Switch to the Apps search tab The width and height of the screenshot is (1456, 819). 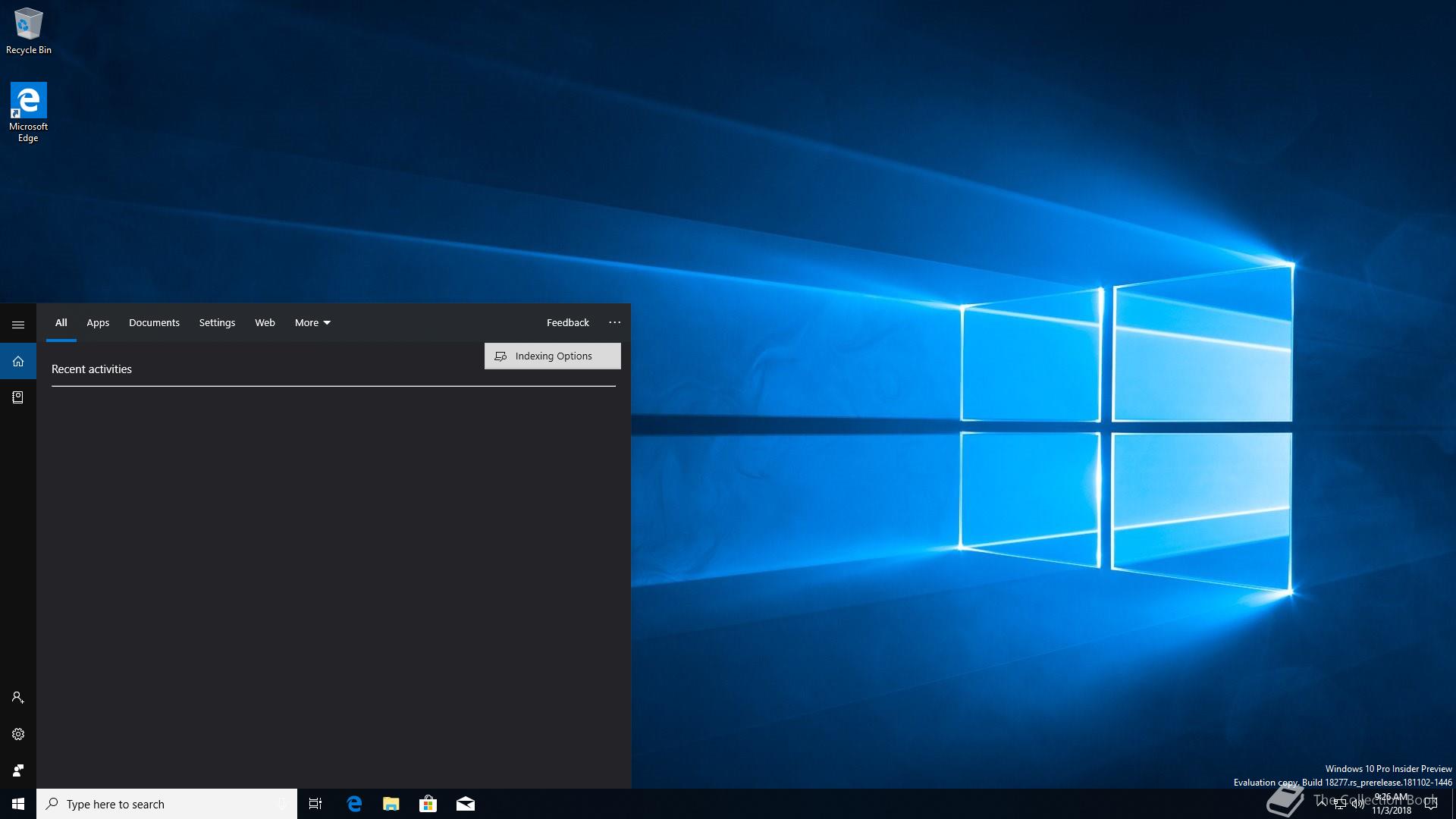pos(98,323)
